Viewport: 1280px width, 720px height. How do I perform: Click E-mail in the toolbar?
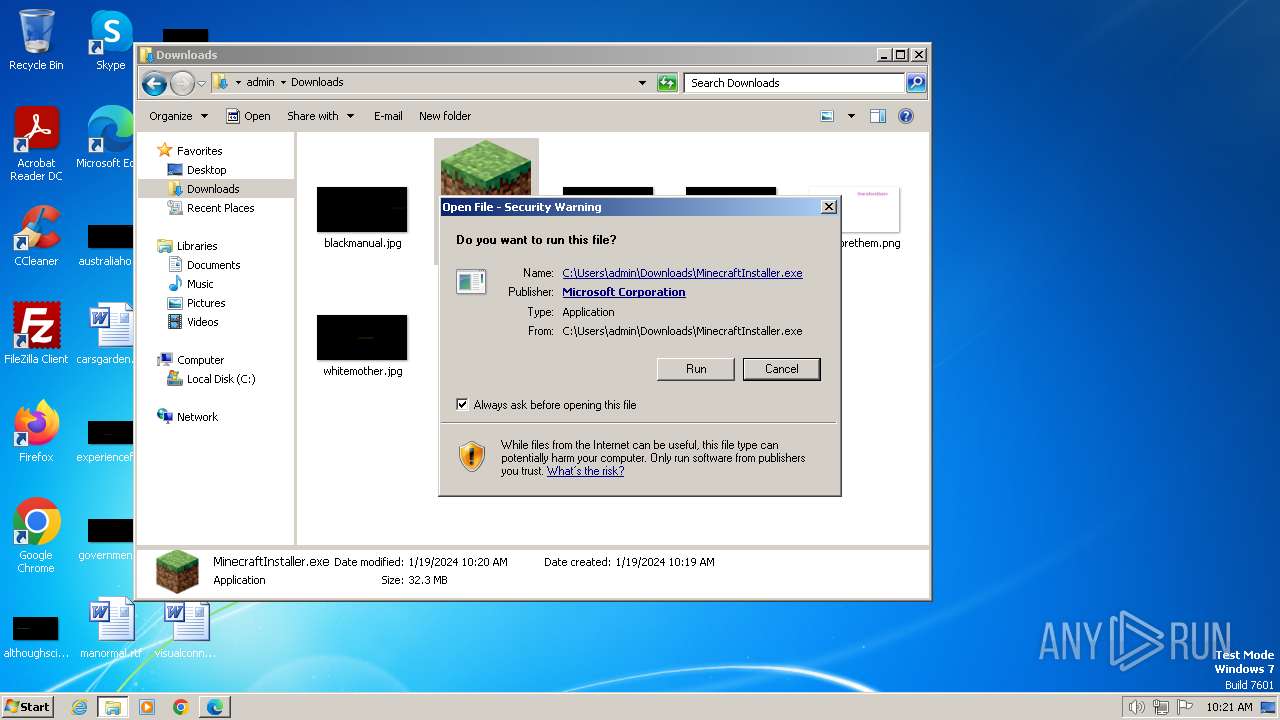388,116
